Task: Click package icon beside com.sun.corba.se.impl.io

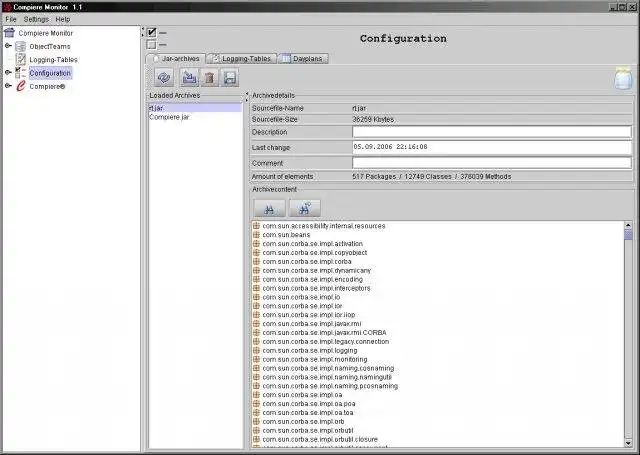Action: (x=256, y=297)
